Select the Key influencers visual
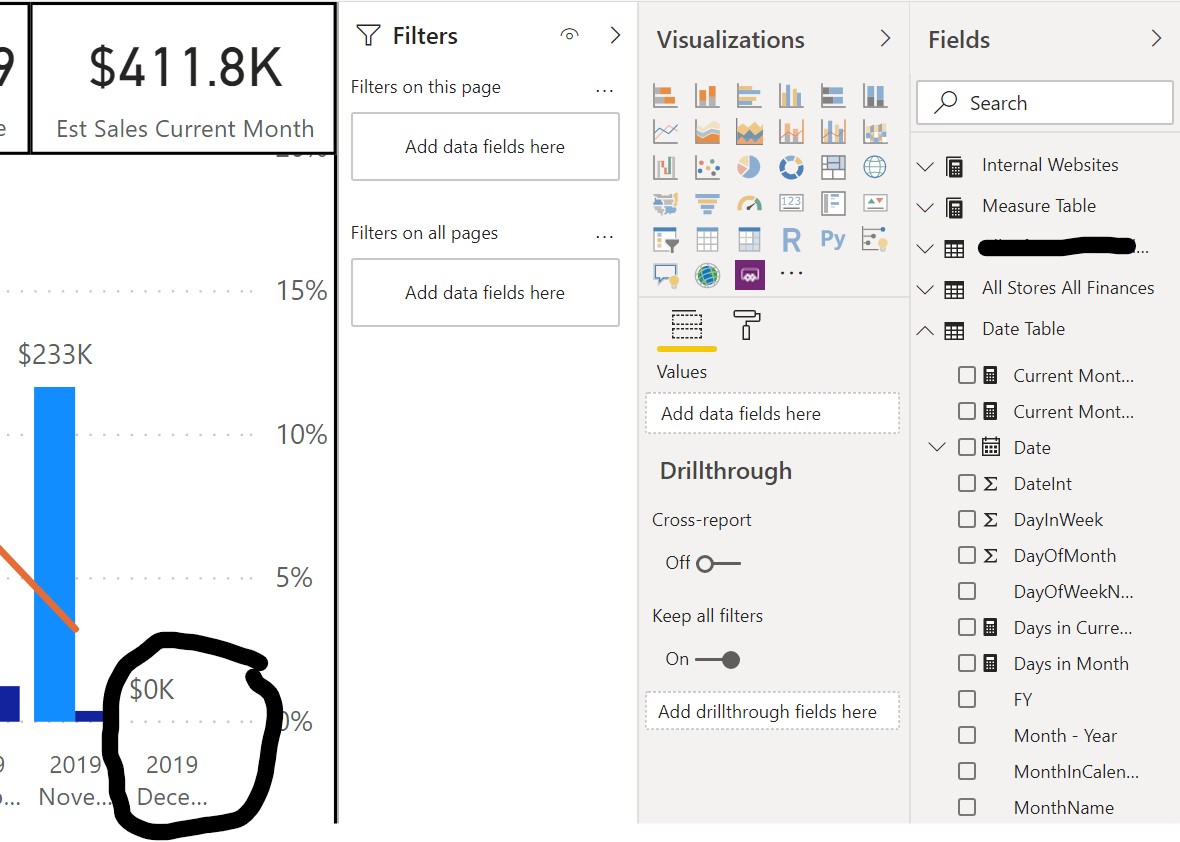1180x842 pixels. [874, 239]
